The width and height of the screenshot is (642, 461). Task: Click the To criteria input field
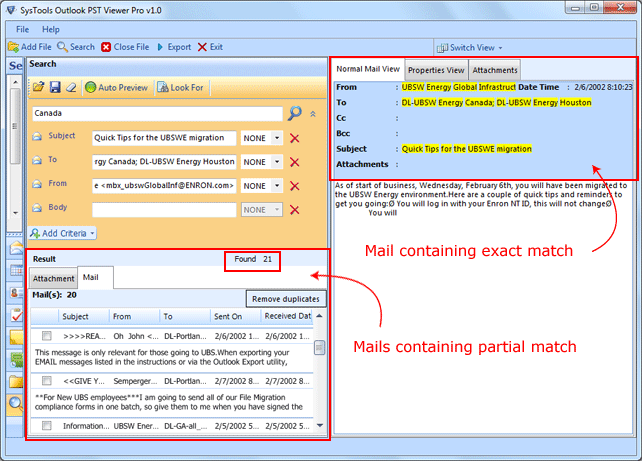click(x=164, y=162)
